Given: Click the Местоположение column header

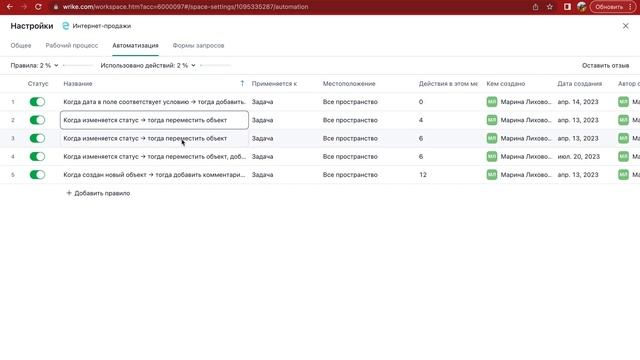Looking at the screenshot, I should coord(349,83).
